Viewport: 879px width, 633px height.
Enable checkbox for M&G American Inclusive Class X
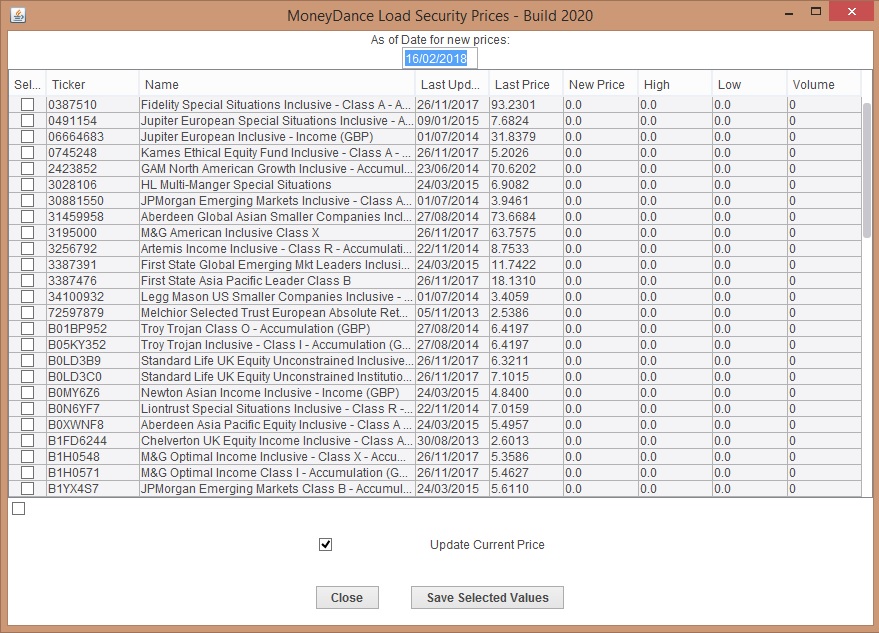(27, 233)
